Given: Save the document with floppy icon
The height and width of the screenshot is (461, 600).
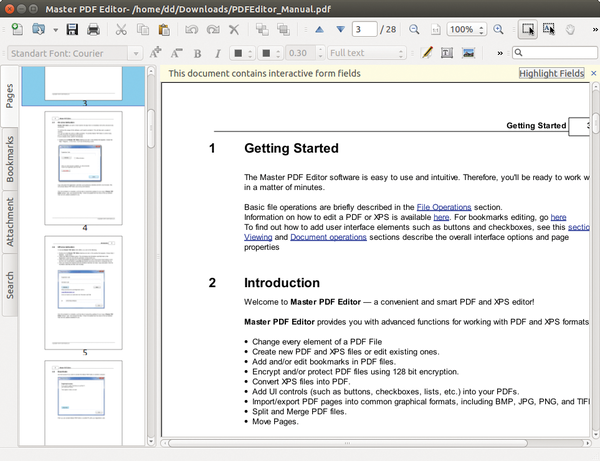Looking at the screenshot, I should coord(72,29).
